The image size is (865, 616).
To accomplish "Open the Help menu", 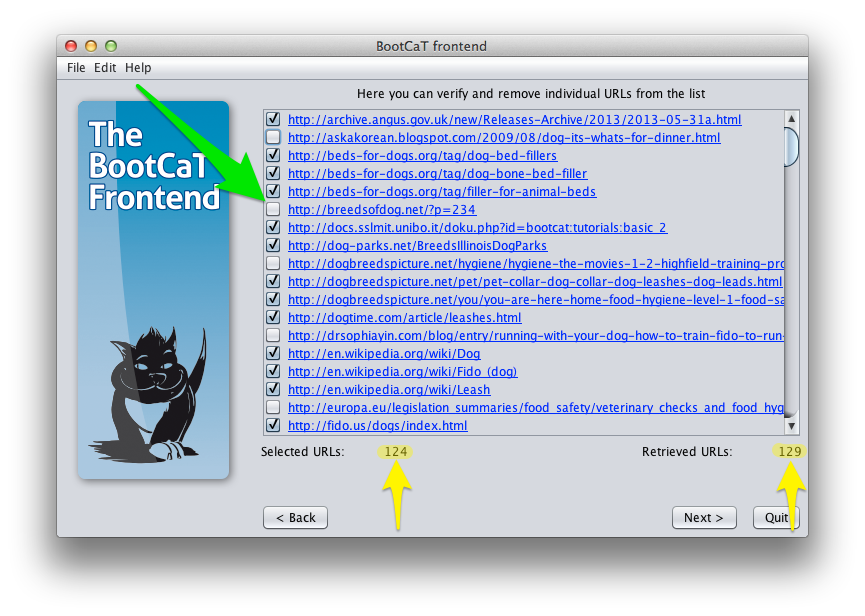I will (138, 68).
